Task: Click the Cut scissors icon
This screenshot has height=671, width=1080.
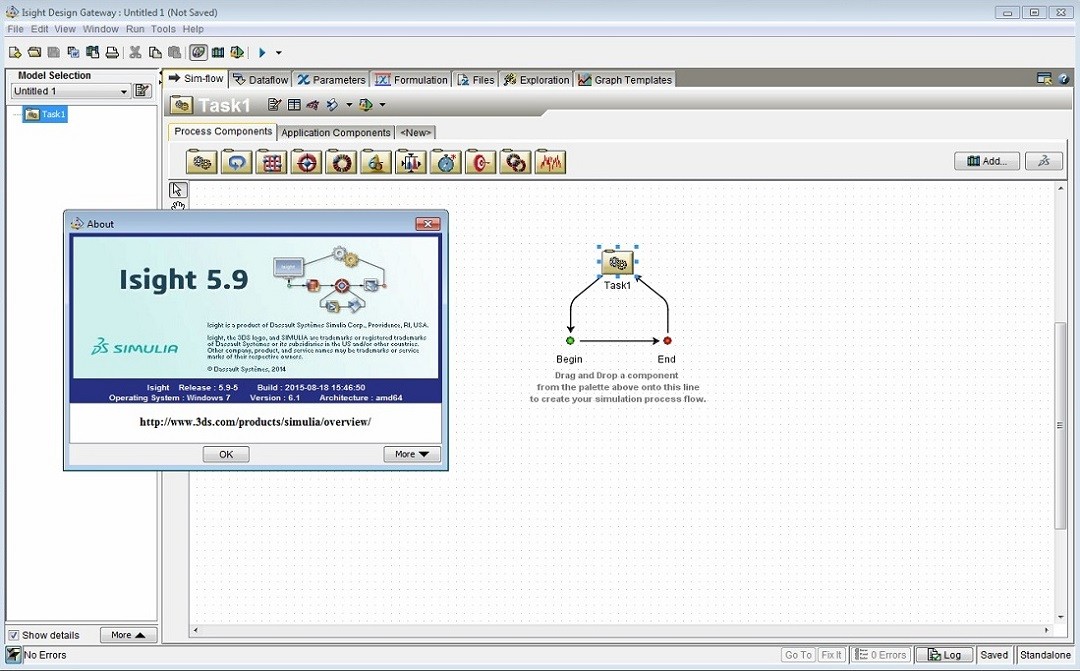Action: [x=135, y=53]
